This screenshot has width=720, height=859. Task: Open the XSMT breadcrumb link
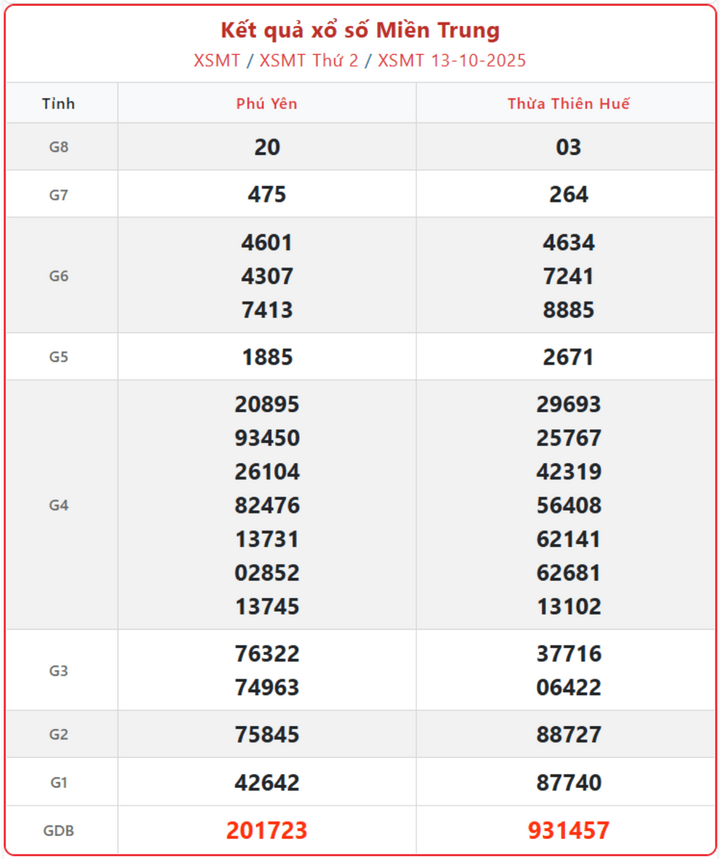217,60
